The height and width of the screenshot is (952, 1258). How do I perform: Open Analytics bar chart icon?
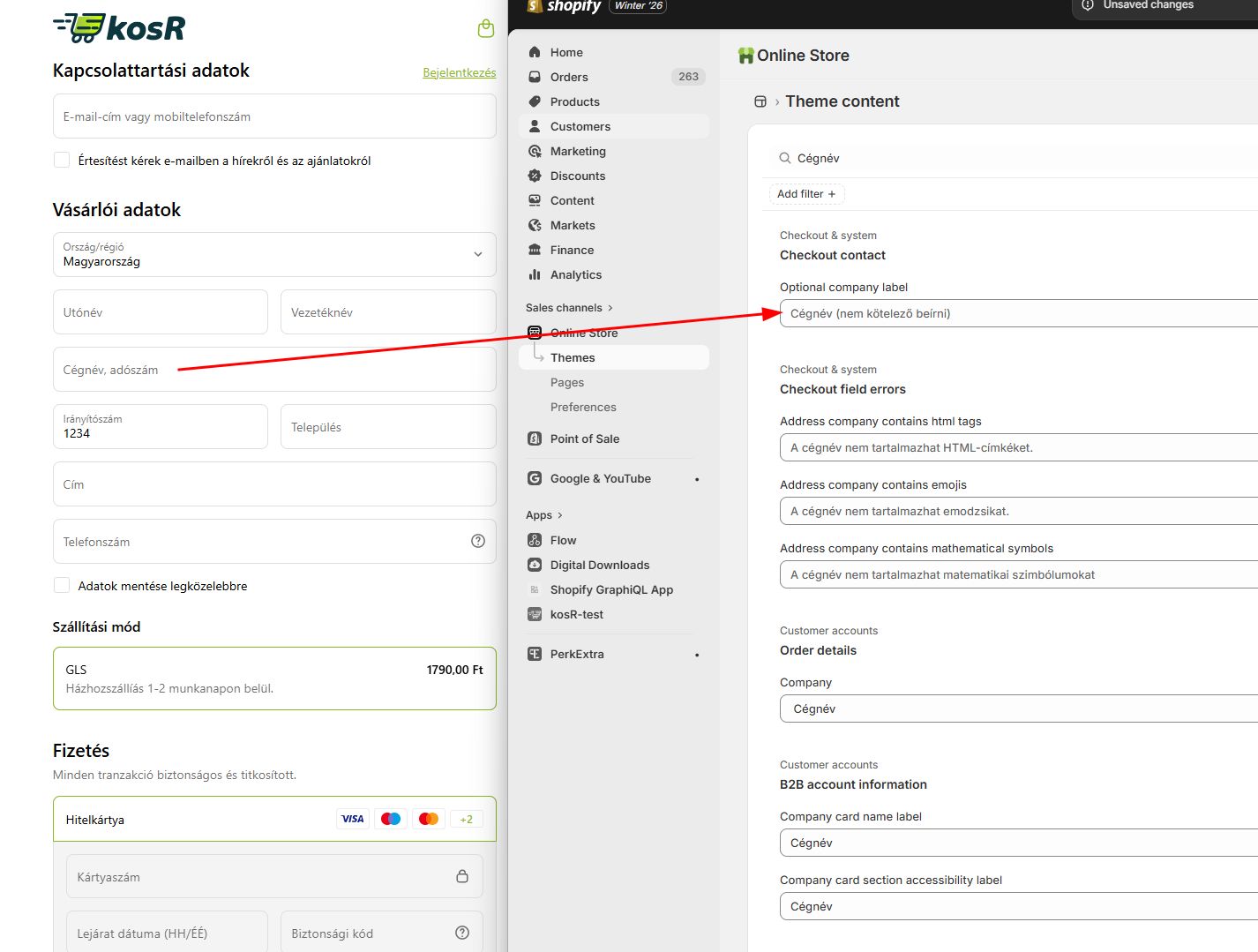pos(535,274)
